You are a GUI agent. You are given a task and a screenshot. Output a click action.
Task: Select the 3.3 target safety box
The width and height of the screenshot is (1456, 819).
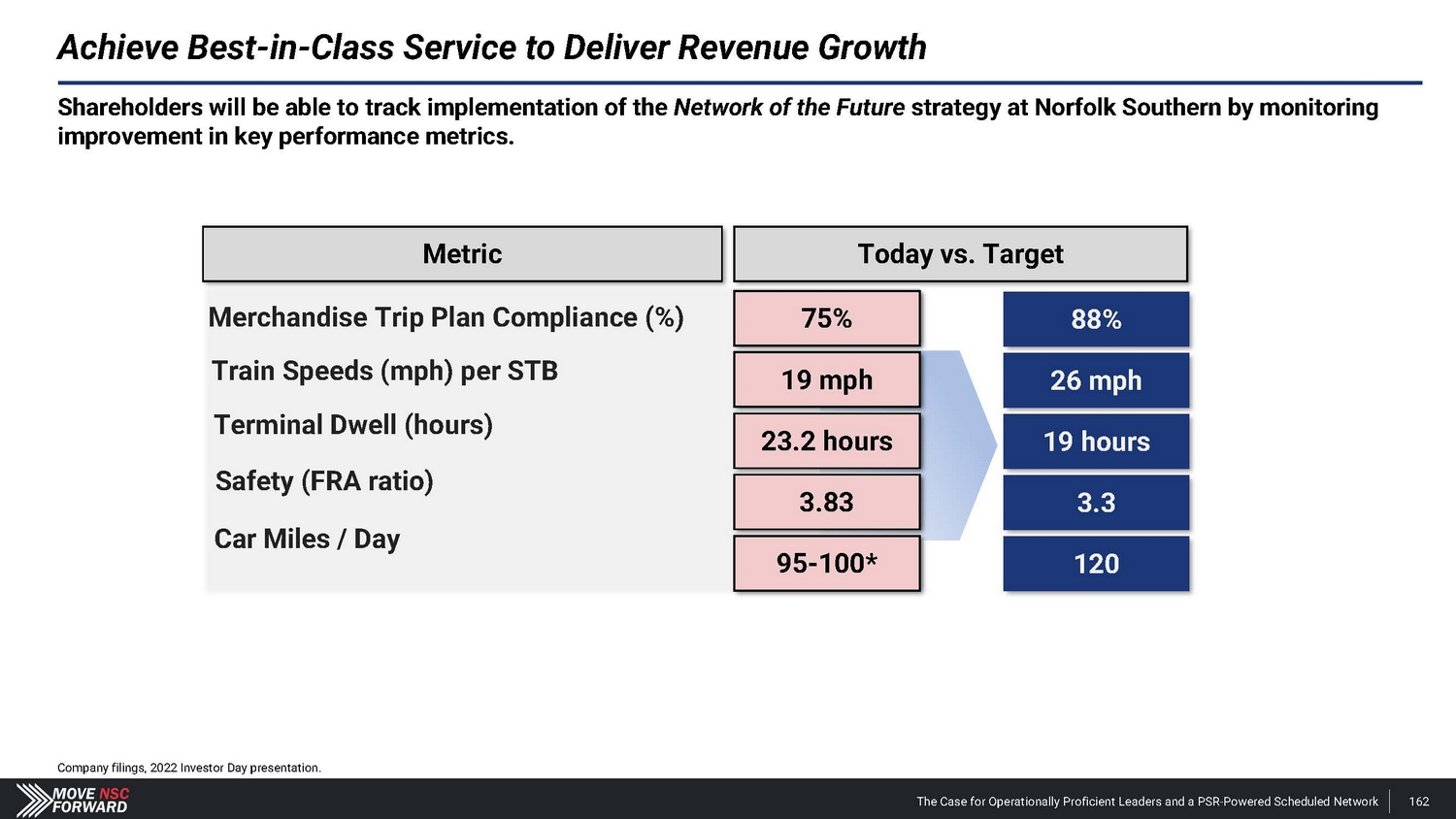(x=1096, y=503)
